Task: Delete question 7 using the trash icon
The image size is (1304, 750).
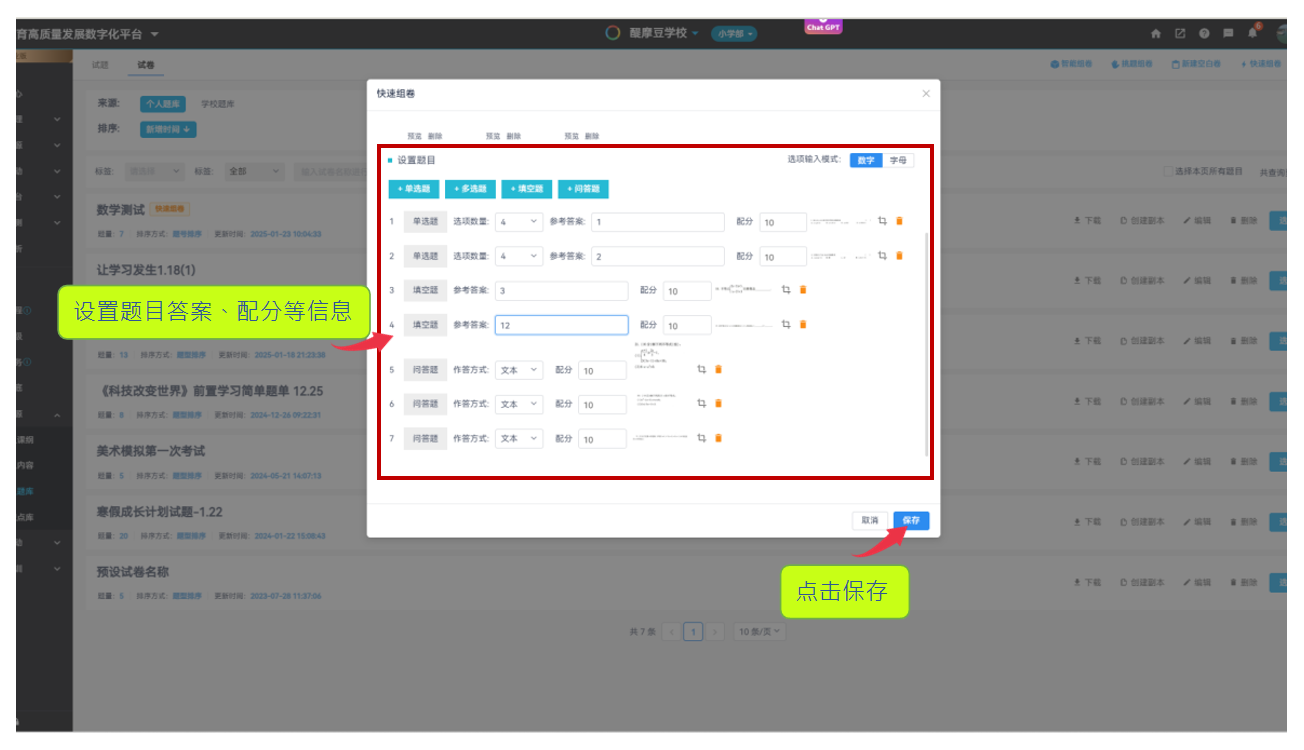Action: click(718, 438)
